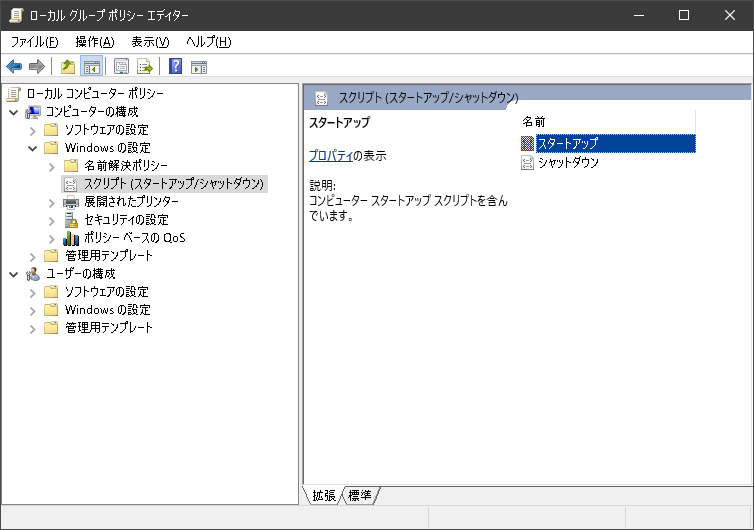Click the 展開されたプリンター printer icon
Screen dimensions: 754x530
71,202
